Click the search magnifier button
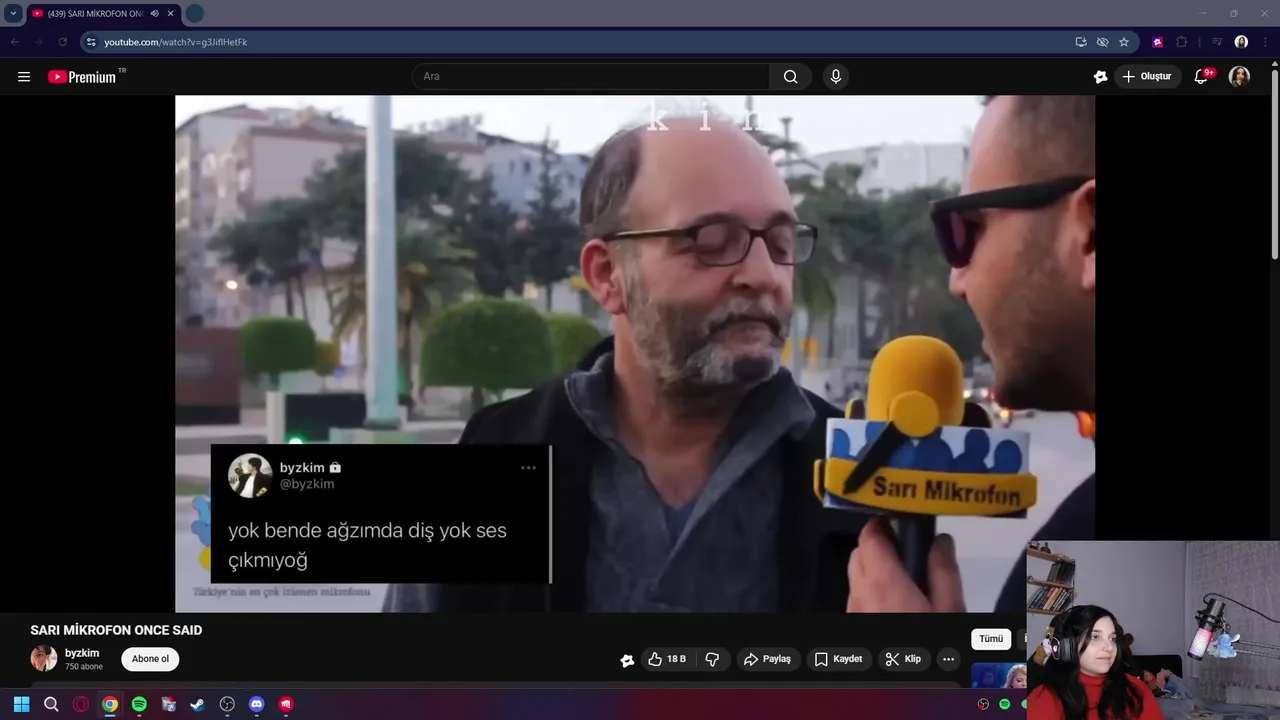Viewport: 1280px width, 720px height. (x=791, y=77)
